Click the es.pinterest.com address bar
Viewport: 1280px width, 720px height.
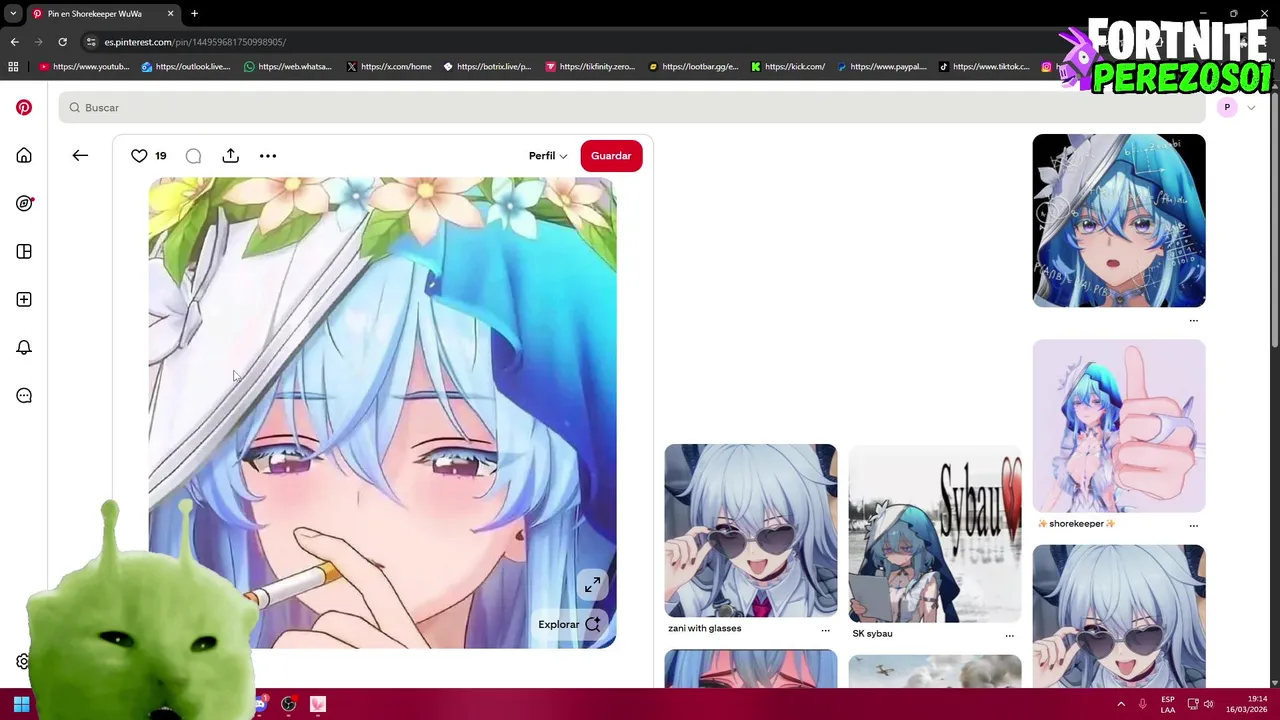point(195,42)
